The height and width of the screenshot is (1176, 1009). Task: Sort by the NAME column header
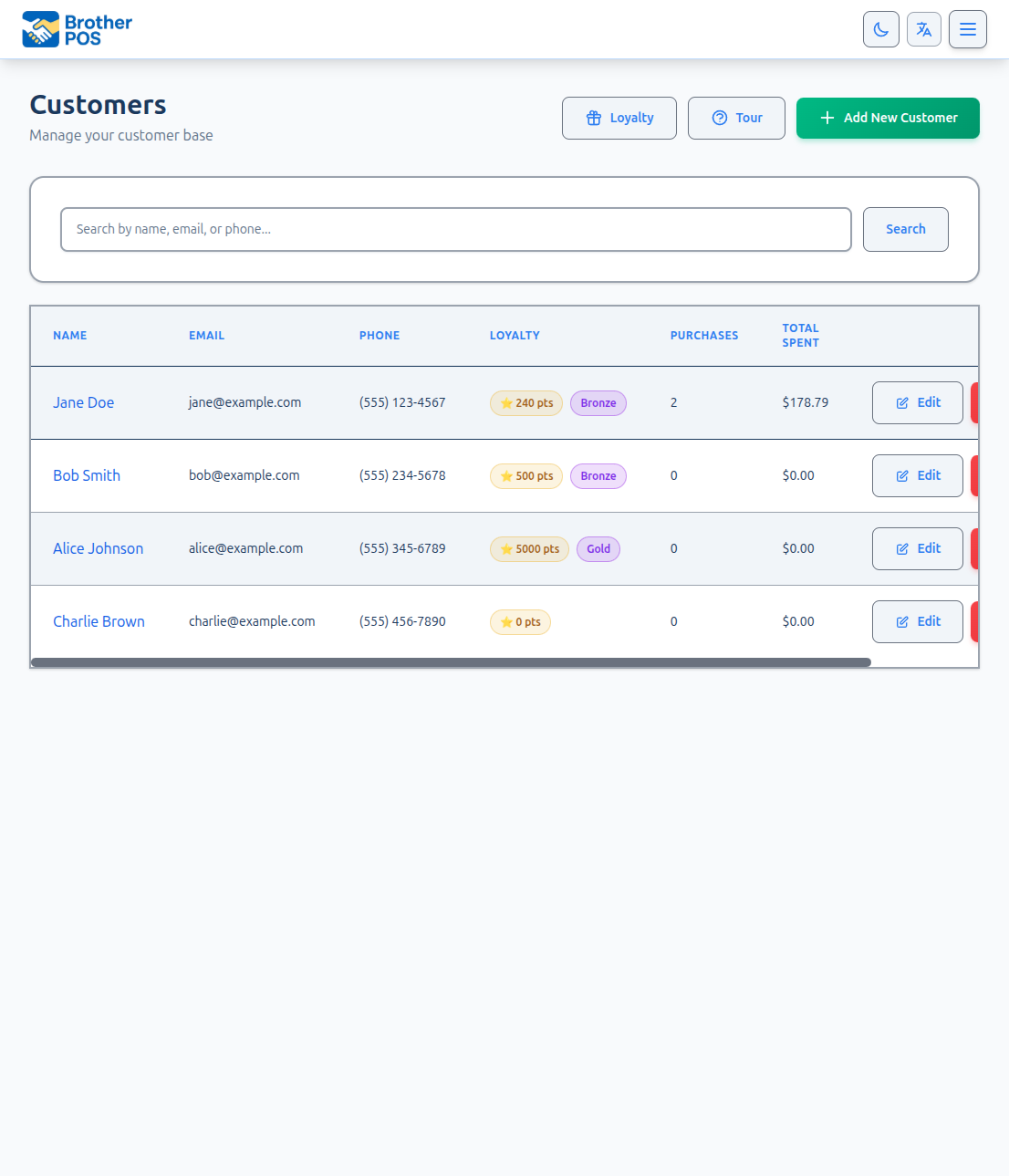pyautogui.click(x=70, y=335)
